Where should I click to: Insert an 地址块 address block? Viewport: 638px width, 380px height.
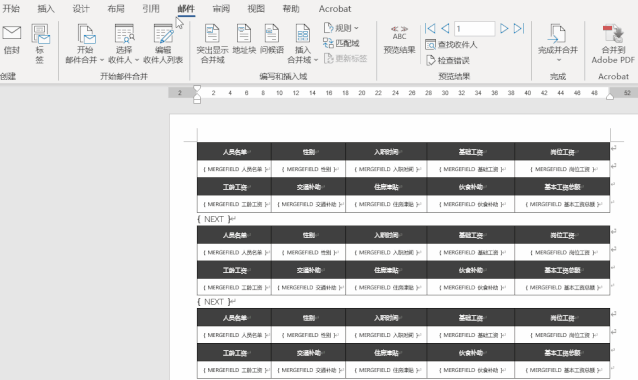[x=244, y=33]
